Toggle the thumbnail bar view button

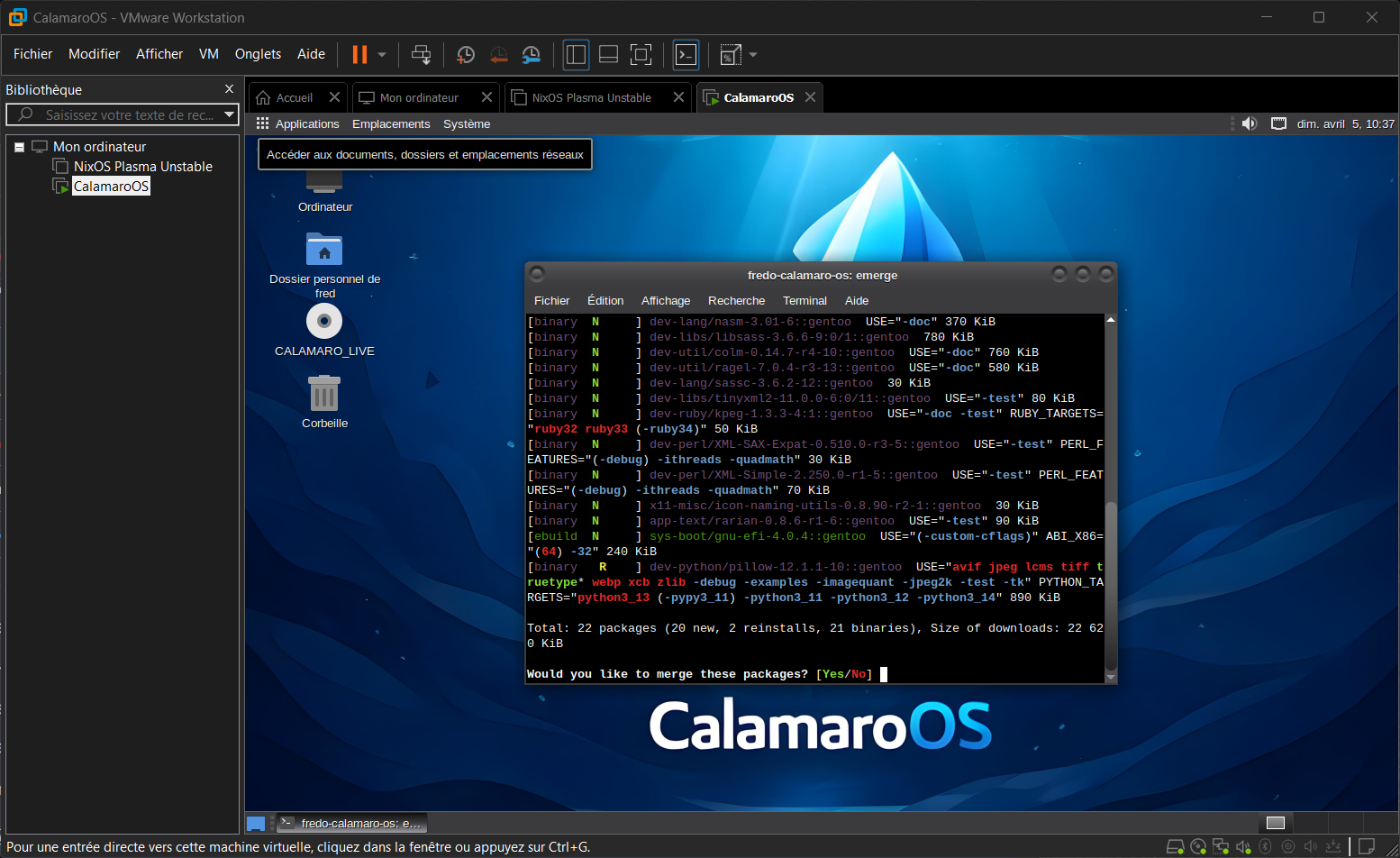608,55
